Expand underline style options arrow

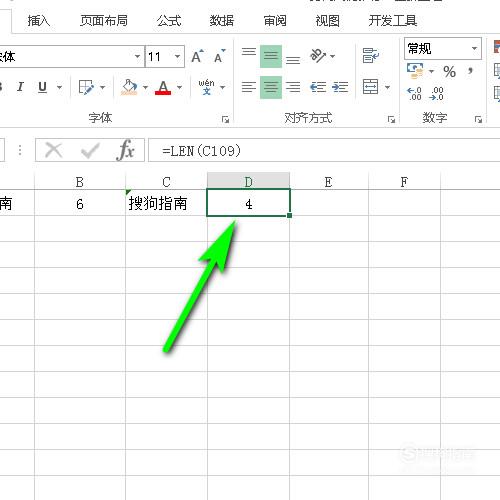pos(59,88)
